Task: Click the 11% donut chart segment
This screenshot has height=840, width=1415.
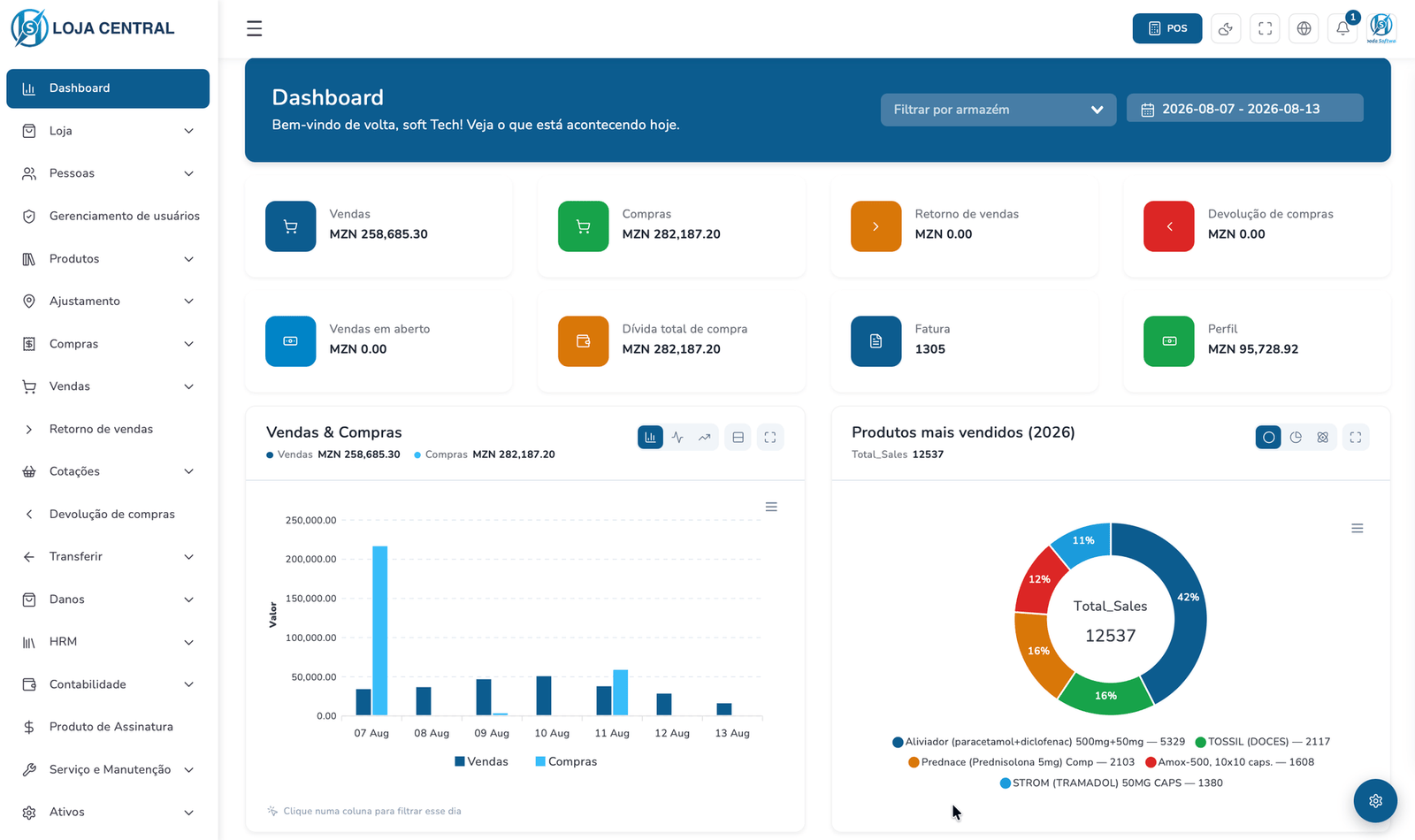Action: click(x=1082, y=540)
